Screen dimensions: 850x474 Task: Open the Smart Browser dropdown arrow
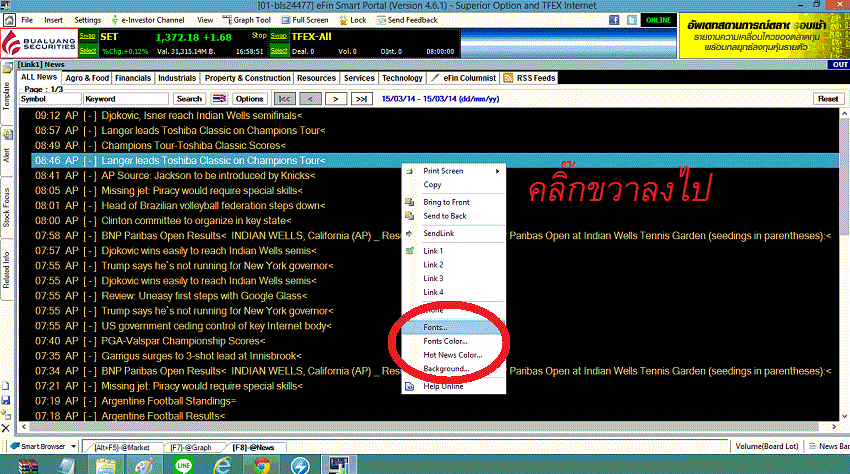[x=73, y=446]
